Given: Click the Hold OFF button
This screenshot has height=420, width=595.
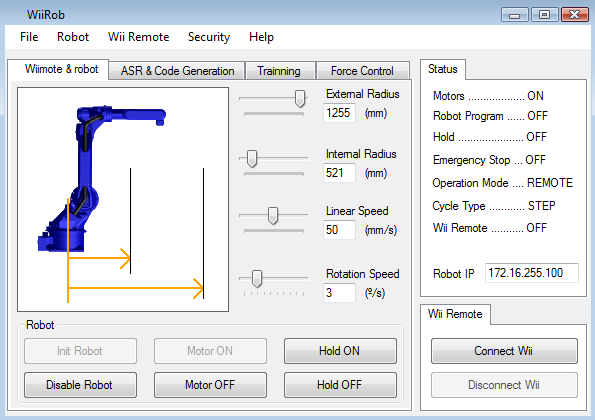Looking at the screenshot, I should 340,385.
